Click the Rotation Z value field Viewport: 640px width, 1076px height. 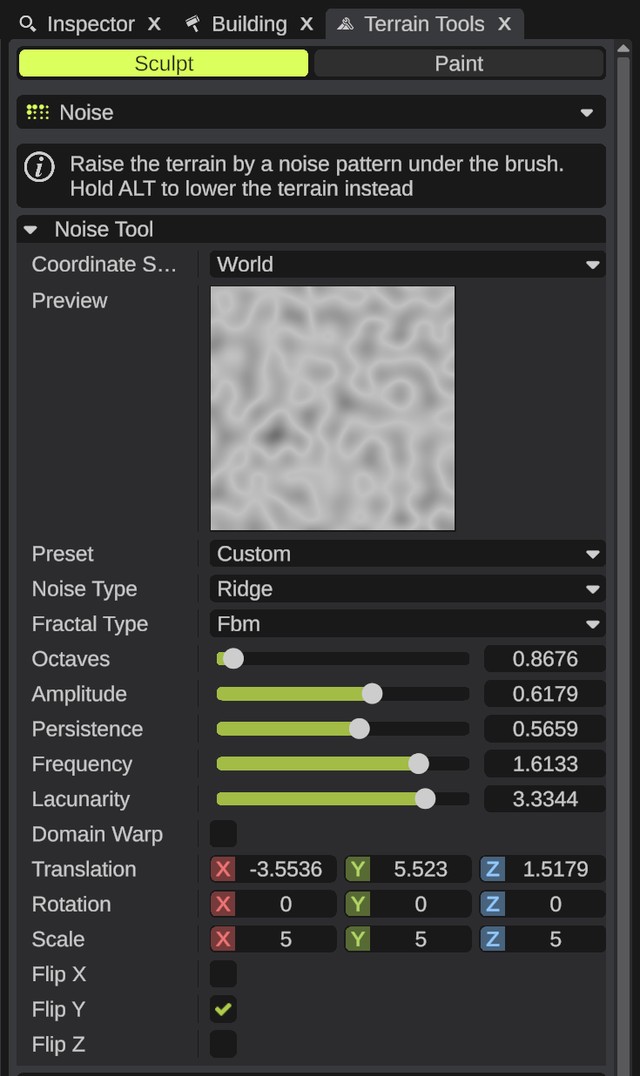[555, 904]
